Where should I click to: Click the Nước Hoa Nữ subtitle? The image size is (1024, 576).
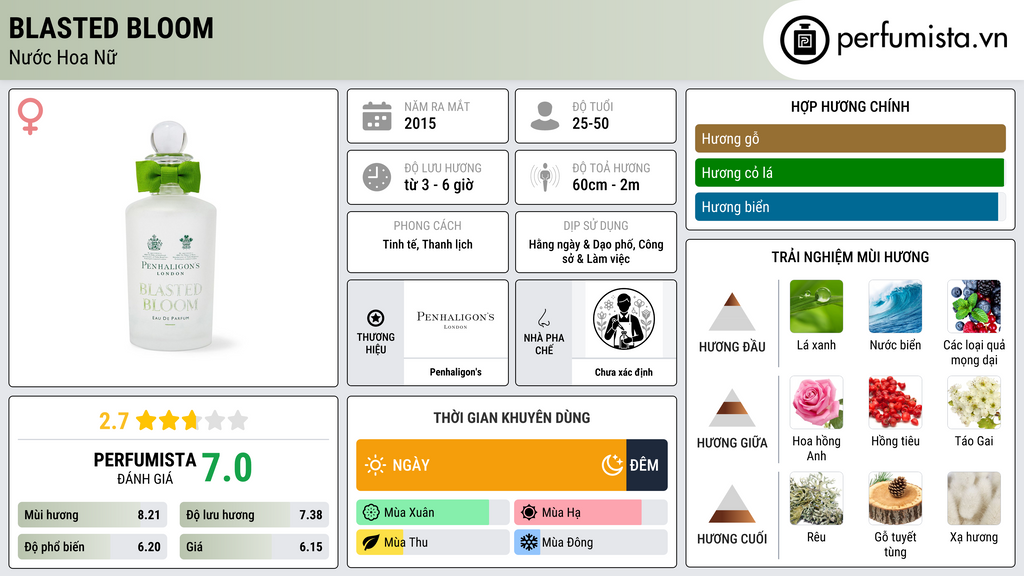(x=63, y=57)
